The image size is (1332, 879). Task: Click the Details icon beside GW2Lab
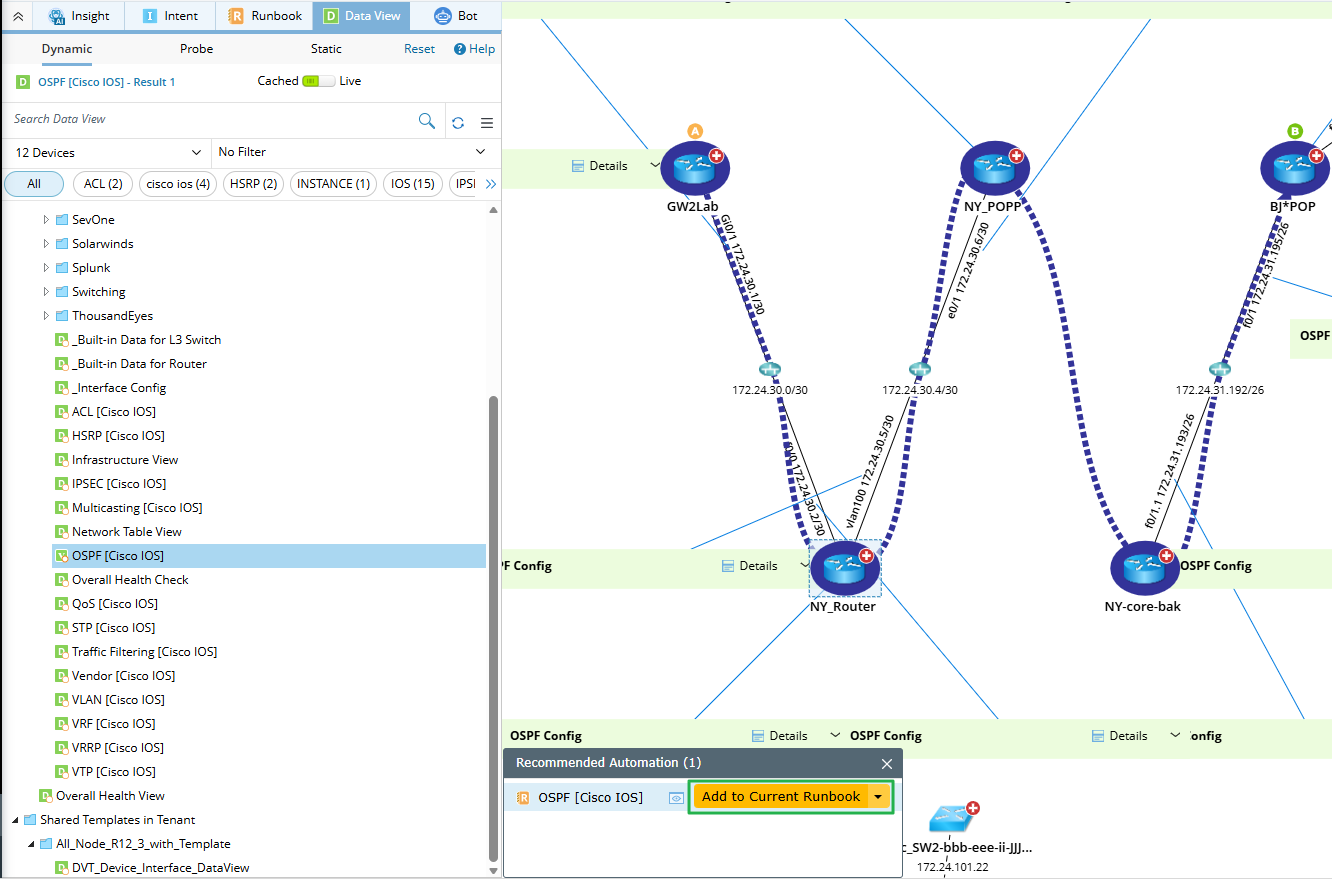click(x=577, y=166)
